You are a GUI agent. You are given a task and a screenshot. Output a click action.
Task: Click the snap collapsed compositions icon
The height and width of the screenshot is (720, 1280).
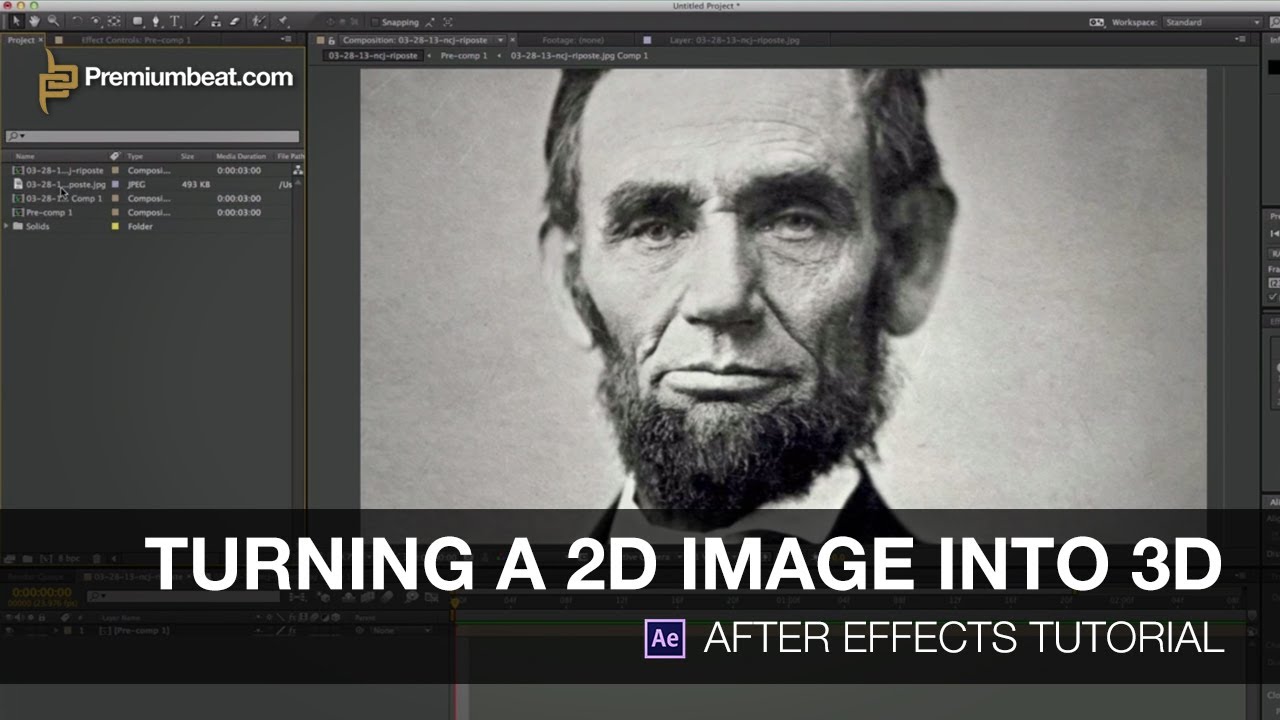pyautogui.click(x=447, y=22)
